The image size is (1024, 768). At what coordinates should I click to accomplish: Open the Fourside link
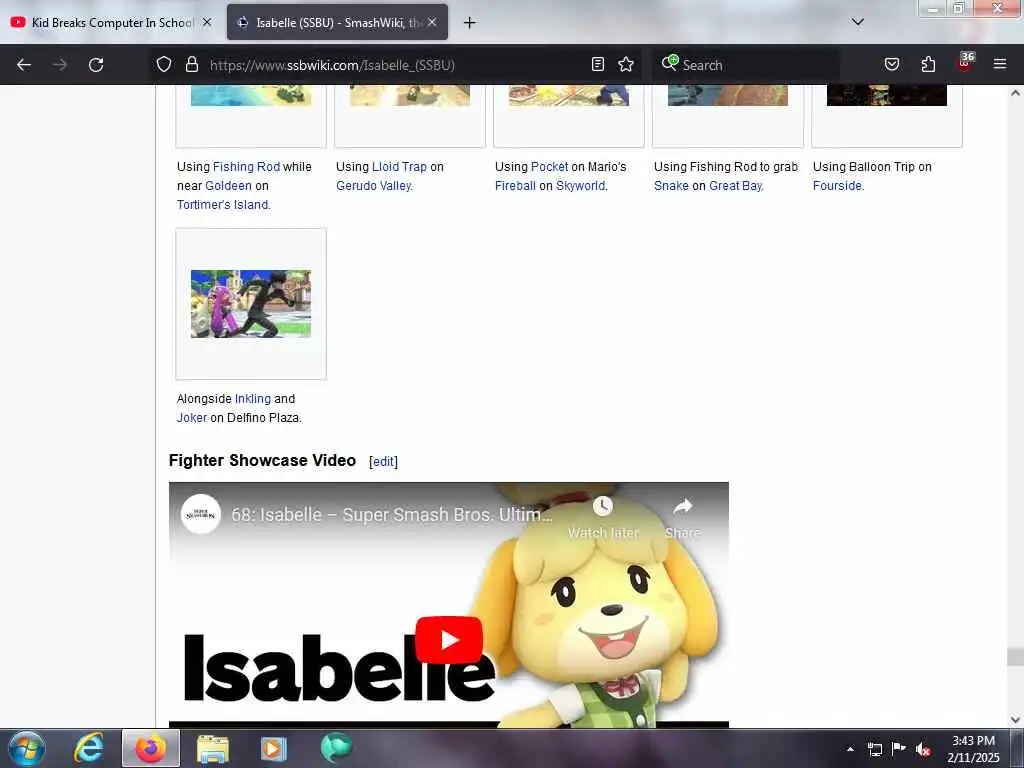click(x=837, y=186)
